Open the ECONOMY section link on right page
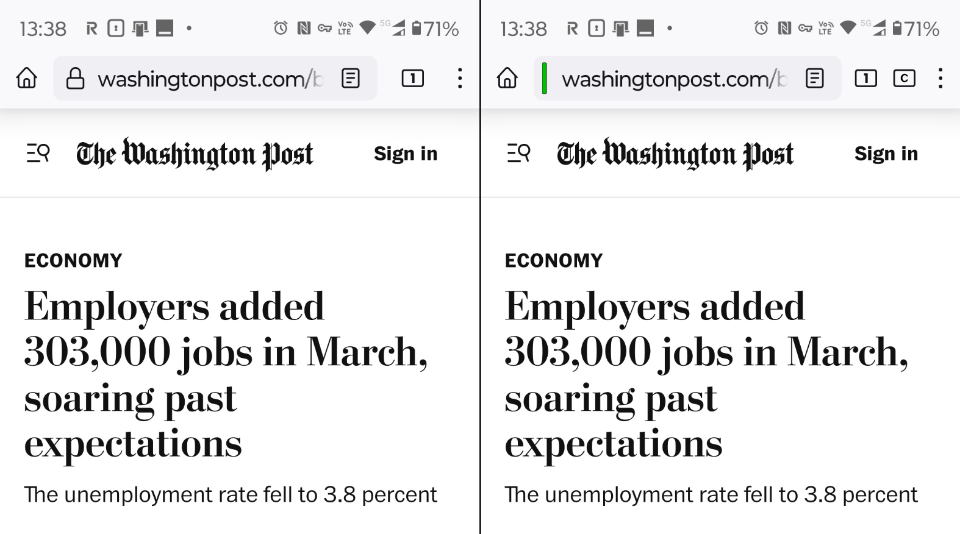Image resolution: width=960 pixels, height=534 pixels. [553, 261]
